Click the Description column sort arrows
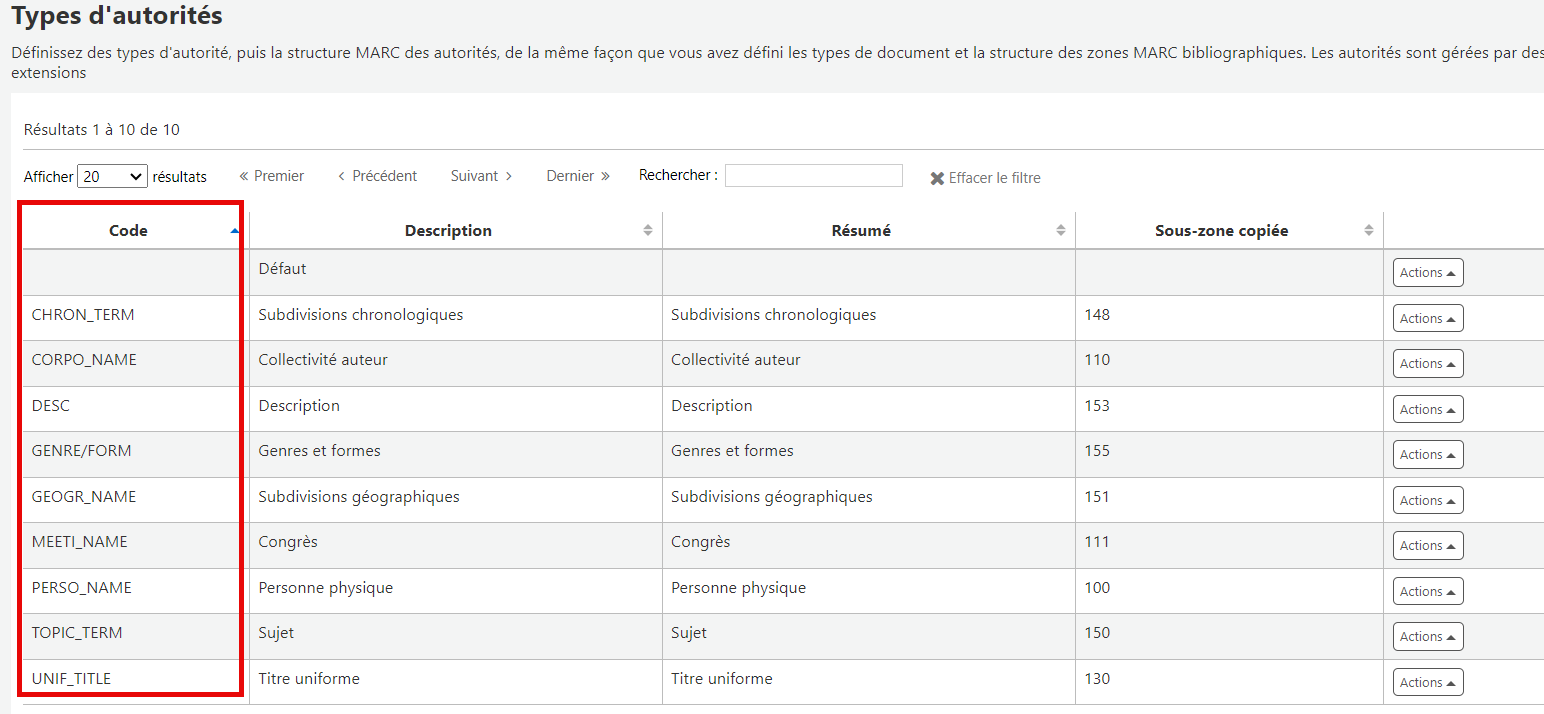The height and width of the screenshot is (714, 1544). (648, 231)
